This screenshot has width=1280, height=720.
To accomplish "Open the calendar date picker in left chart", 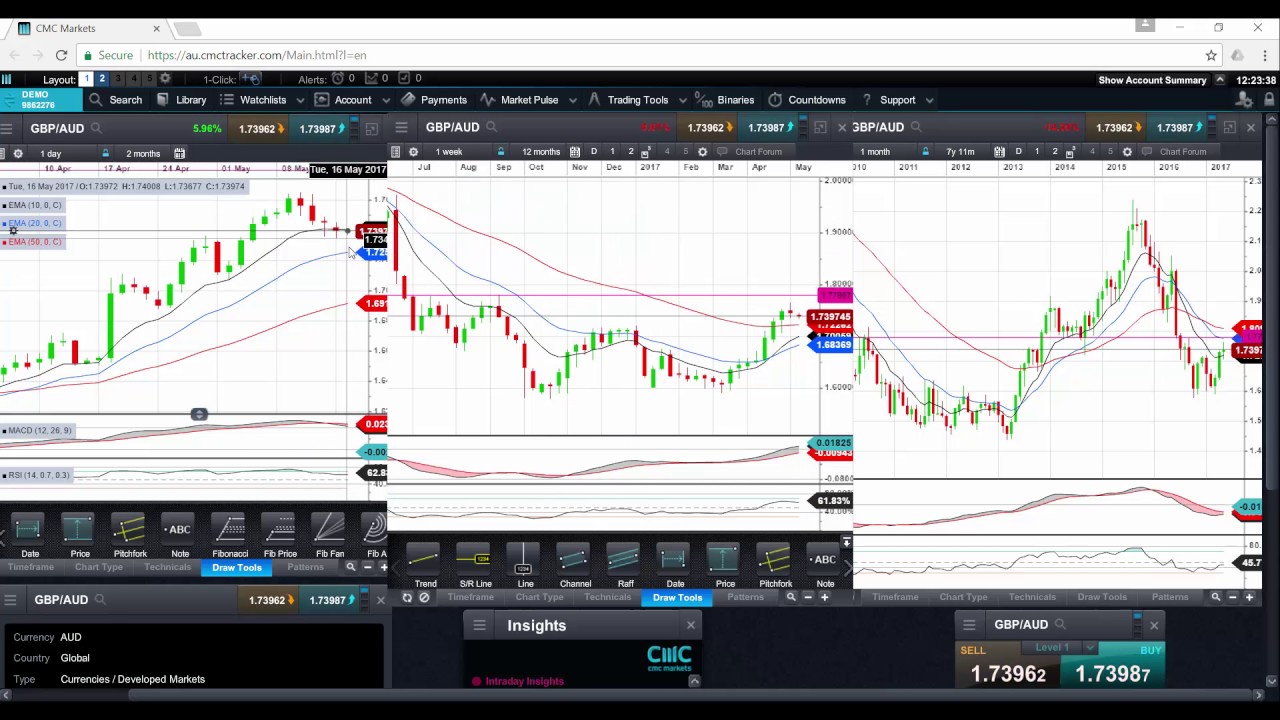I will (x=179, y=153).
